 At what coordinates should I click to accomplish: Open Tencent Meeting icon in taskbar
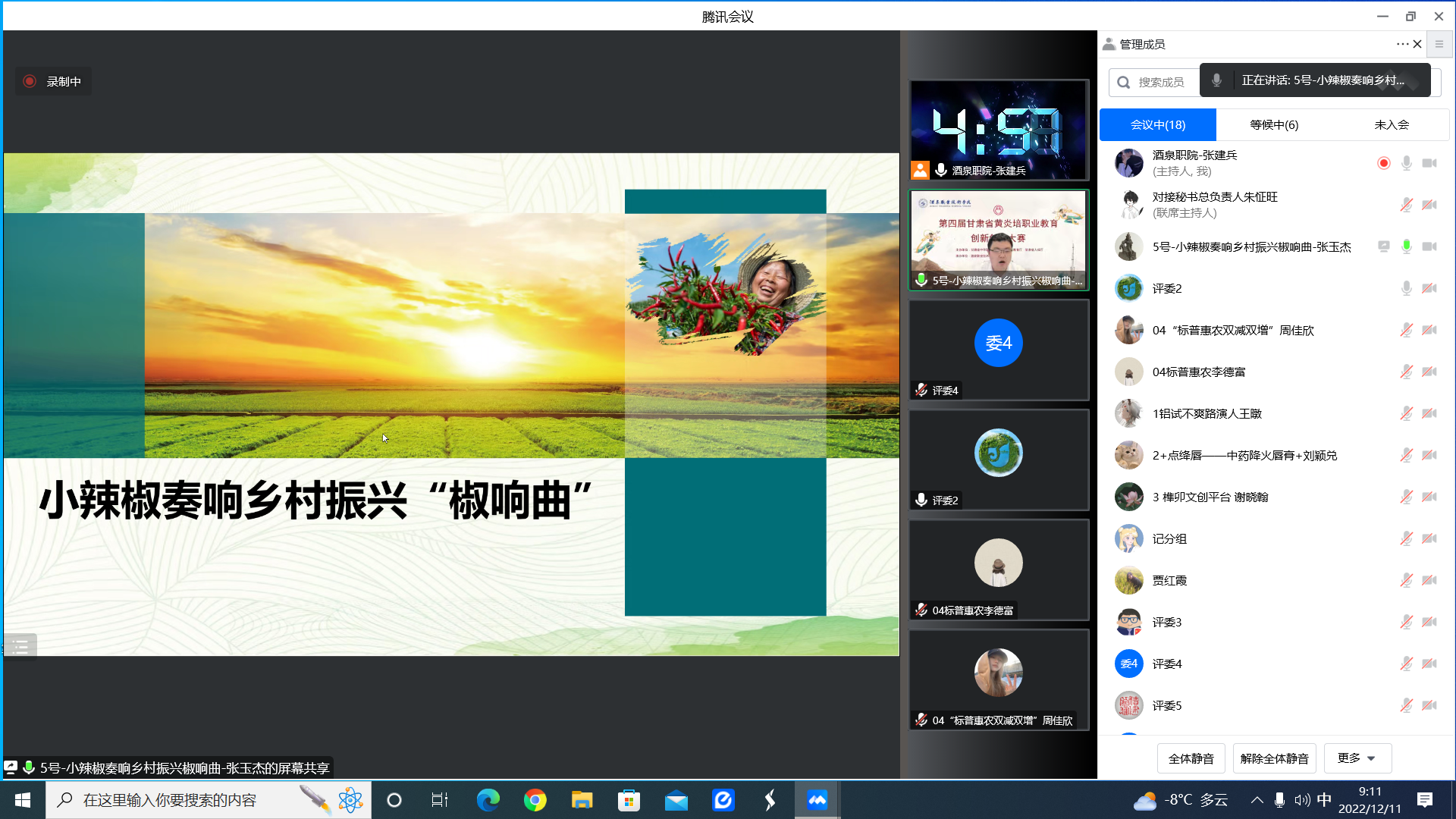click(817, 800)
